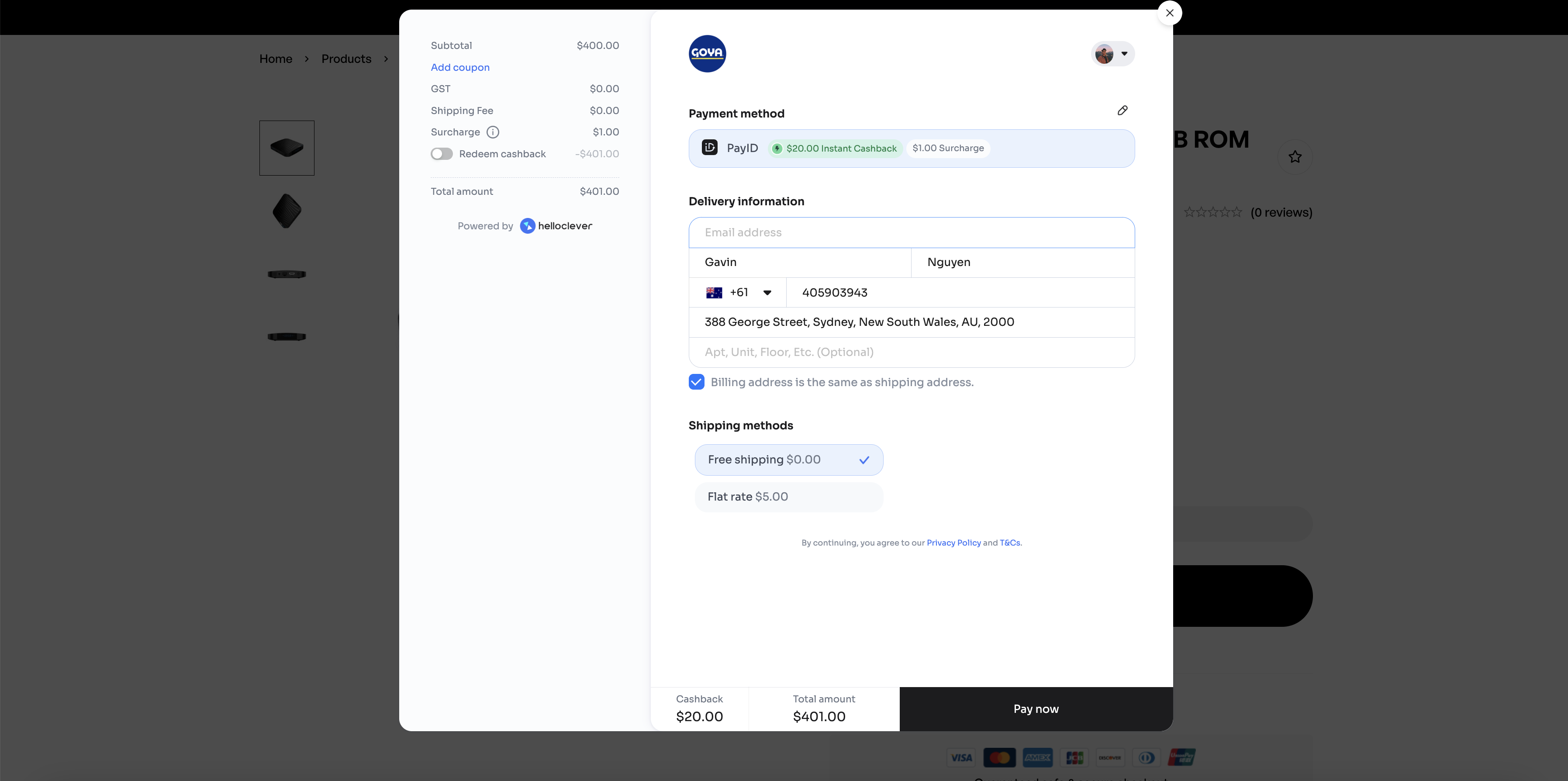Screen dimensions: 1568x781
Task: Click the helloclever logo
Action: (556, 226)
